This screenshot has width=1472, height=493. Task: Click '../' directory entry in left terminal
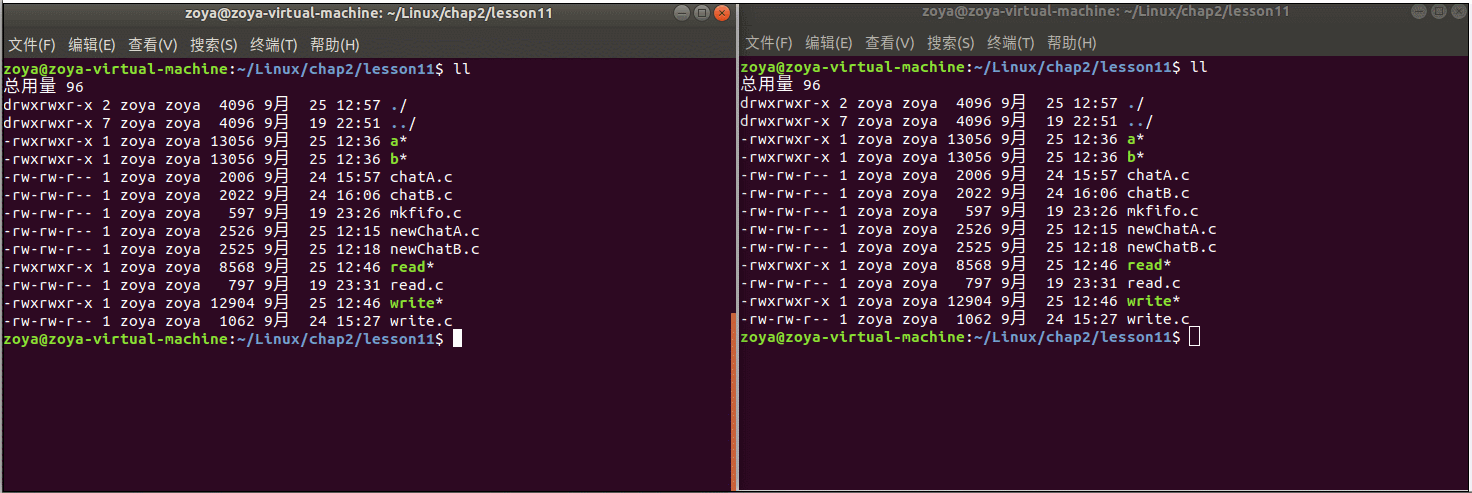(403, 123)
